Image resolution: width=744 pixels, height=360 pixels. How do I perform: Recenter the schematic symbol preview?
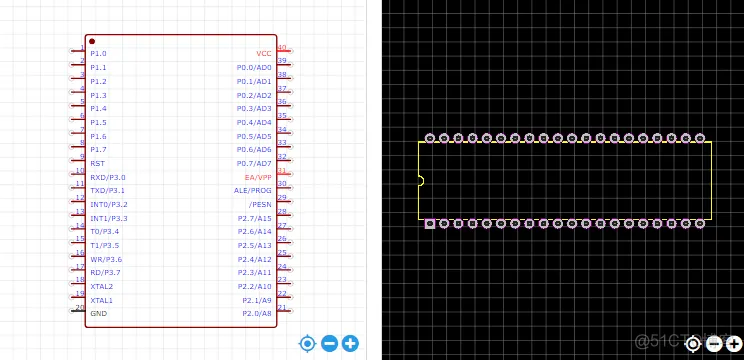click(x=307, y=343)
